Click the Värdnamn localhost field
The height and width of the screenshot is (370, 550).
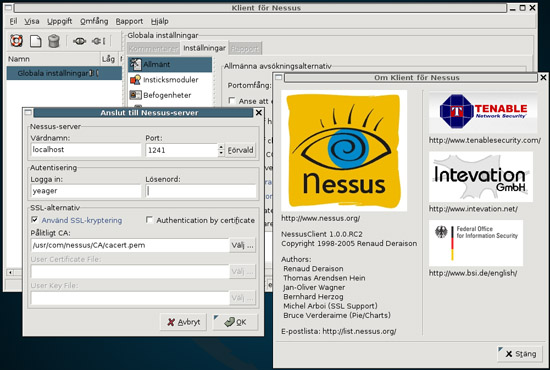coord(86,150)
